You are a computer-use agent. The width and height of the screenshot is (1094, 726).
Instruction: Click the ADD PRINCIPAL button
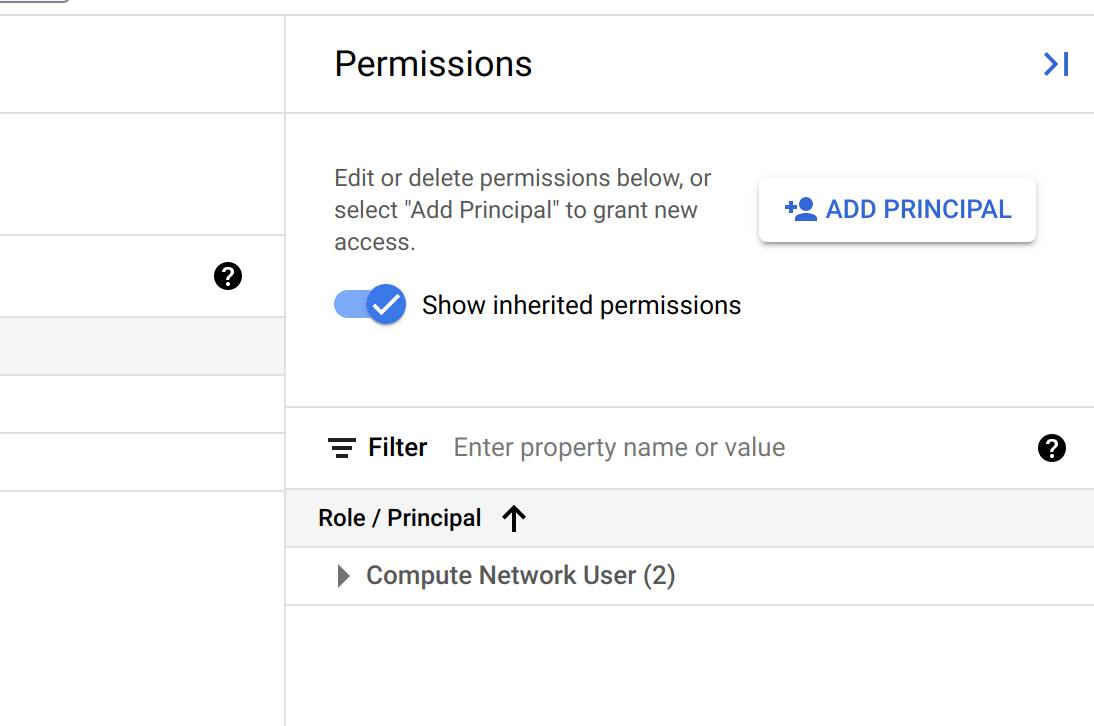[x=897, y=210]
